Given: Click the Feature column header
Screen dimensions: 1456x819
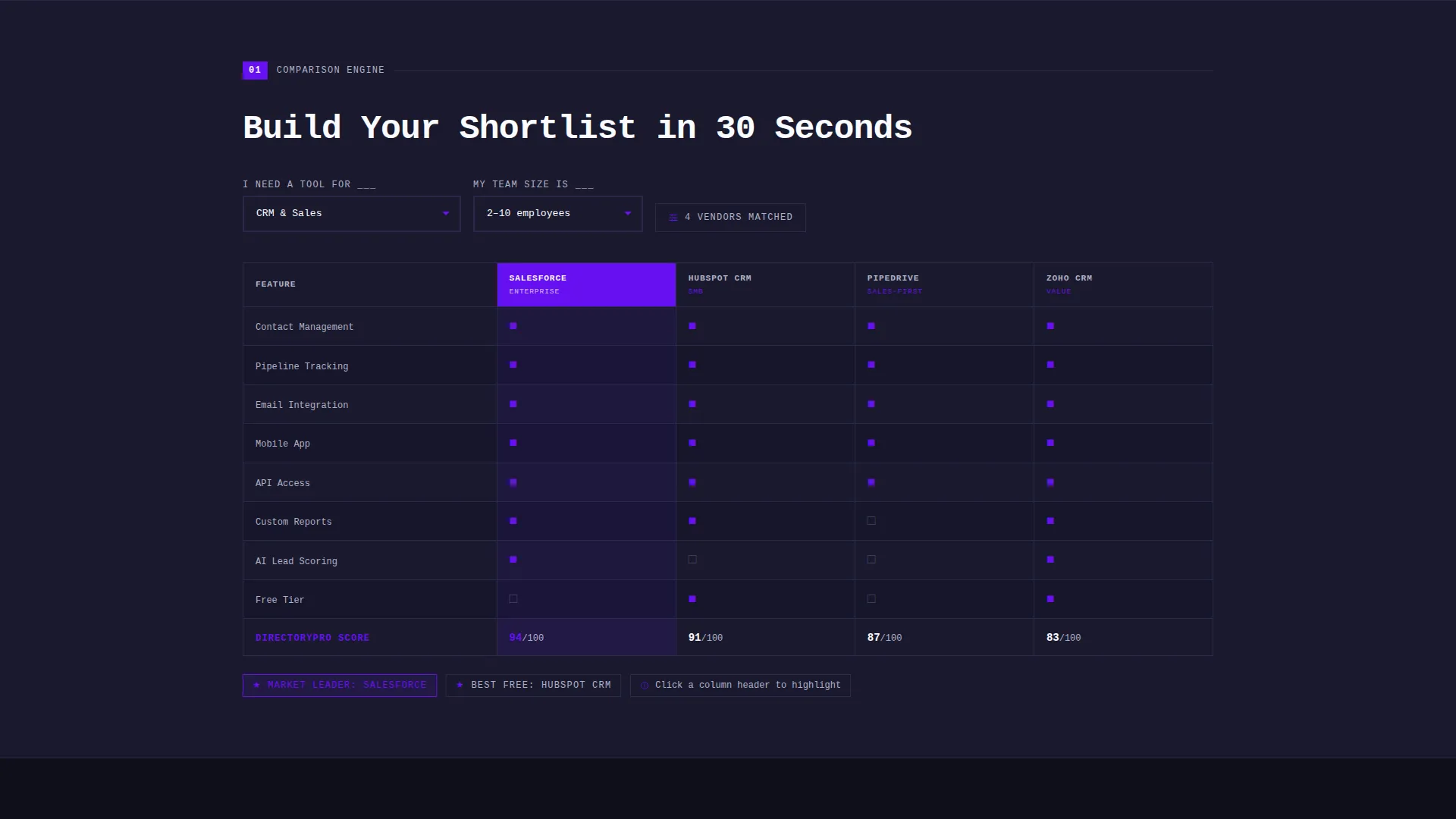Looking at the screenshot, I should 370,284.
